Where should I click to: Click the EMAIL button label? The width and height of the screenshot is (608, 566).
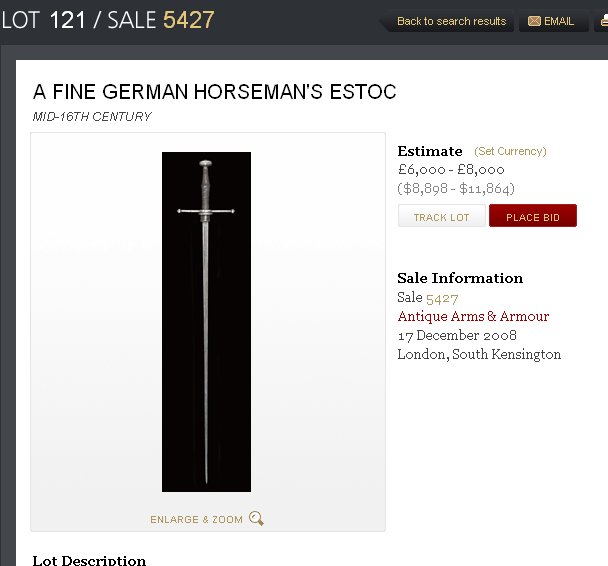pyautogui.click(x=559, y=21)
